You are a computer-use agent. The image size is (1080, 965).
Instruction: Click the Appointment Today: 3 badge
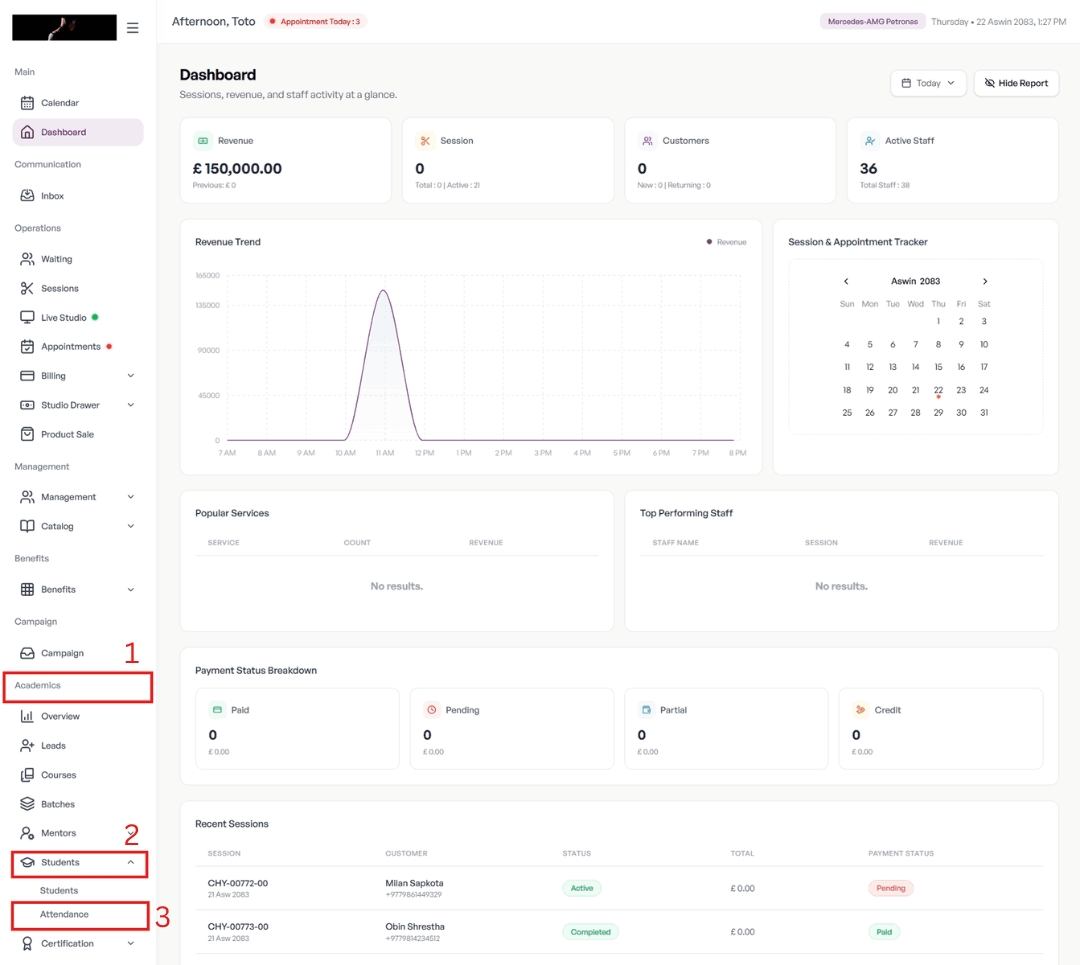click(x=315, y=21)
